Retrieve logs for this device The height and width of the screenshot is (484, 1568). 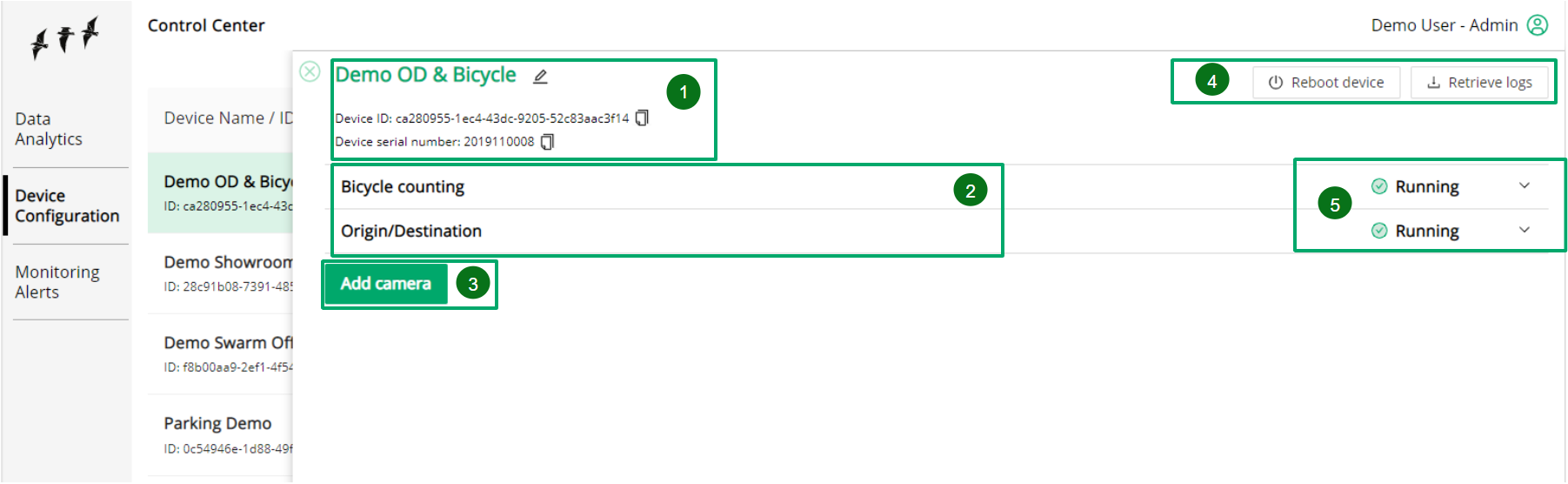(x=1479, y=83)
